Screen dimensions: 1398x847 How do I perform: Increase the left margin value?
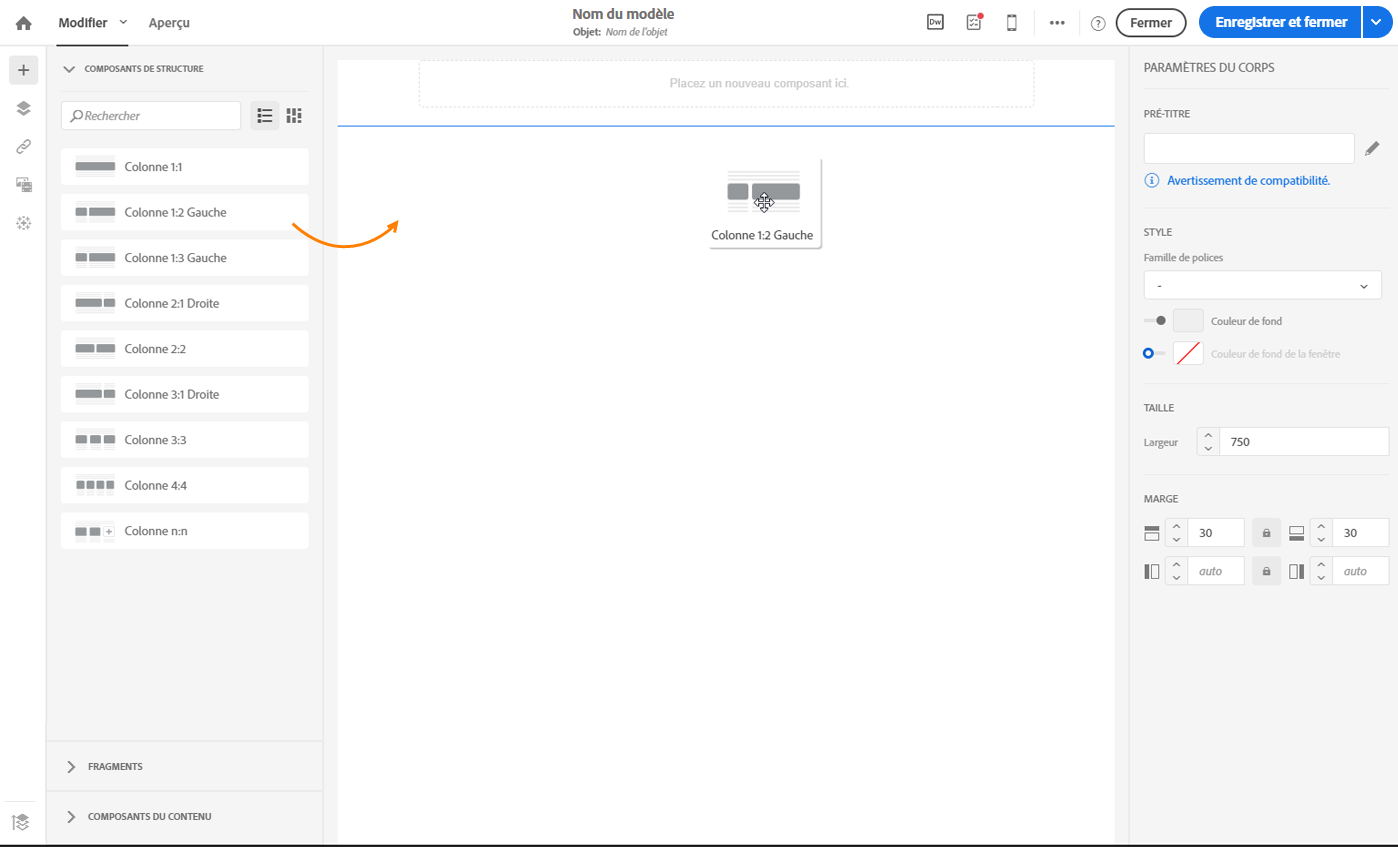point(1176,564)
